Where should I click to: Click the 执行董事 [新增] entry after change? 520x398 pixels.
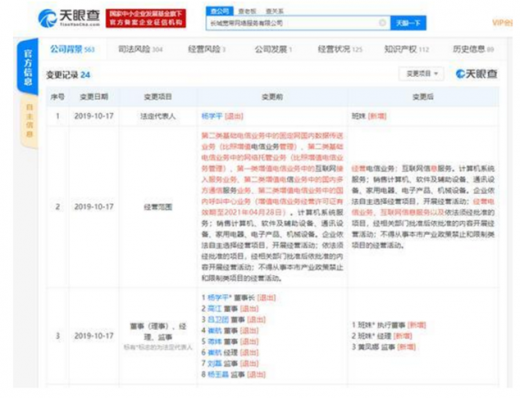tap(389, 325)
